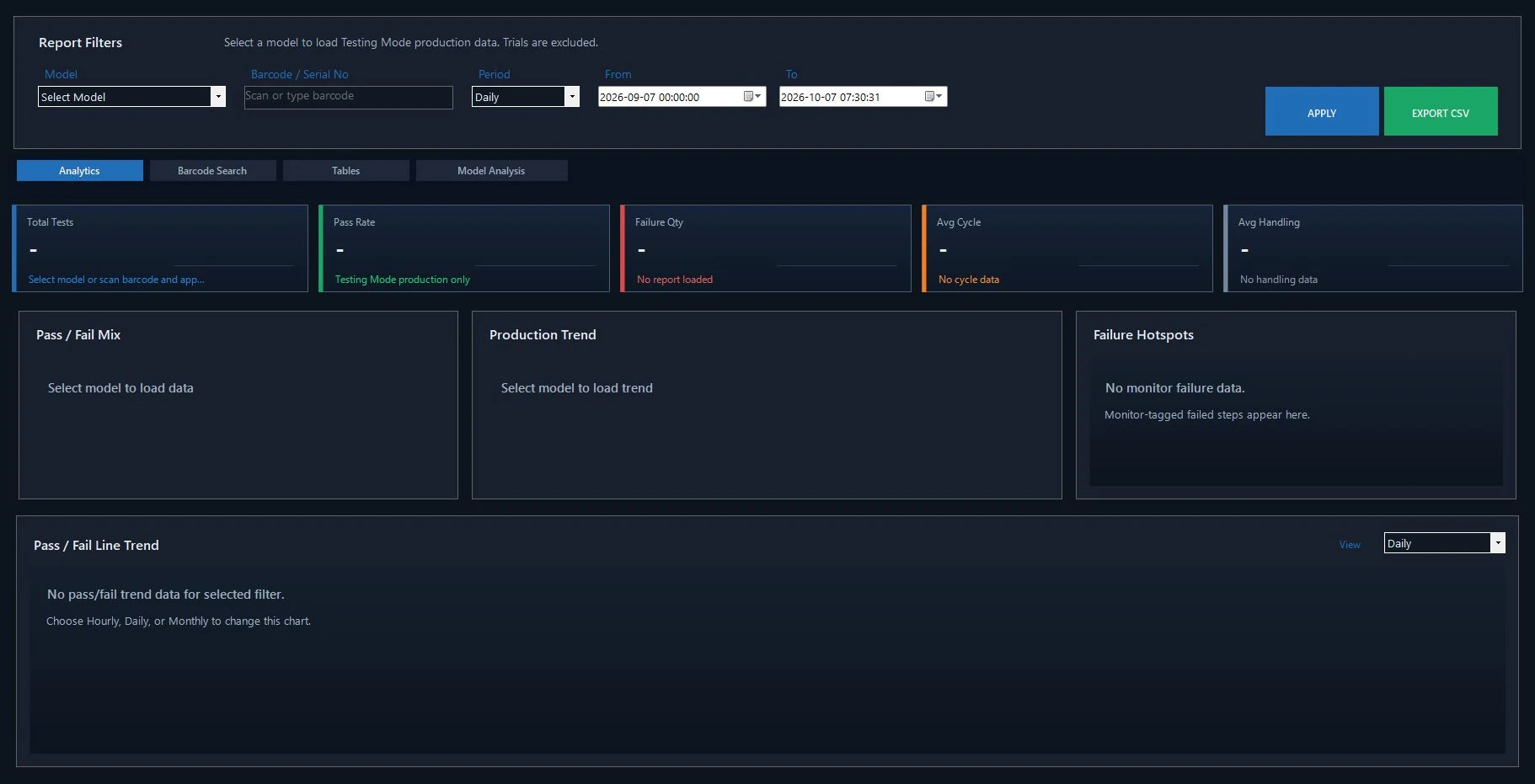Select the Failure Qty card
Image resolution: width=1535 pixels, height=784 pixels.
(766, 248)
